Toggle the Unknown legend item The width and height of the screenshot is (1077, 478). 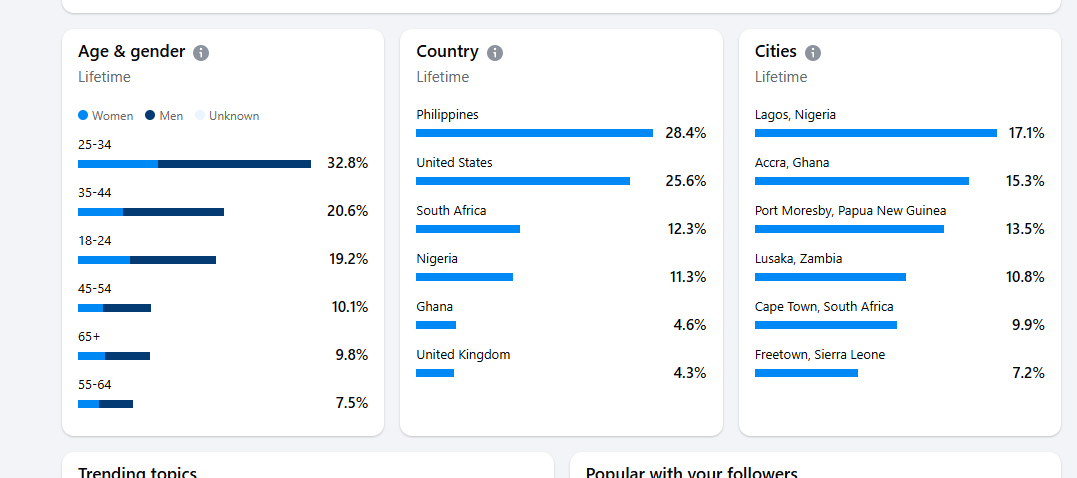pos(227,116)
